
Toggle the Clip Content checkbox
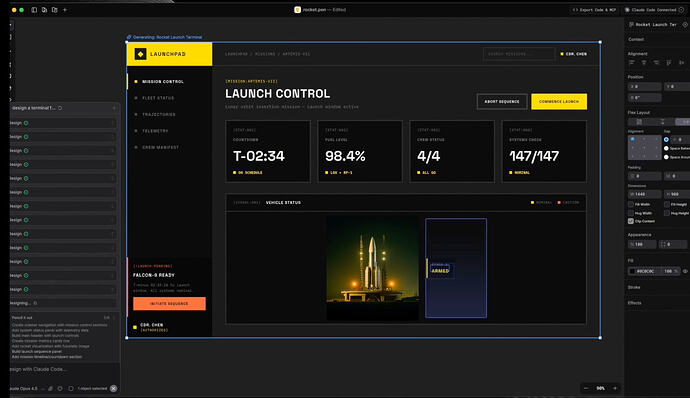point(631,221)
